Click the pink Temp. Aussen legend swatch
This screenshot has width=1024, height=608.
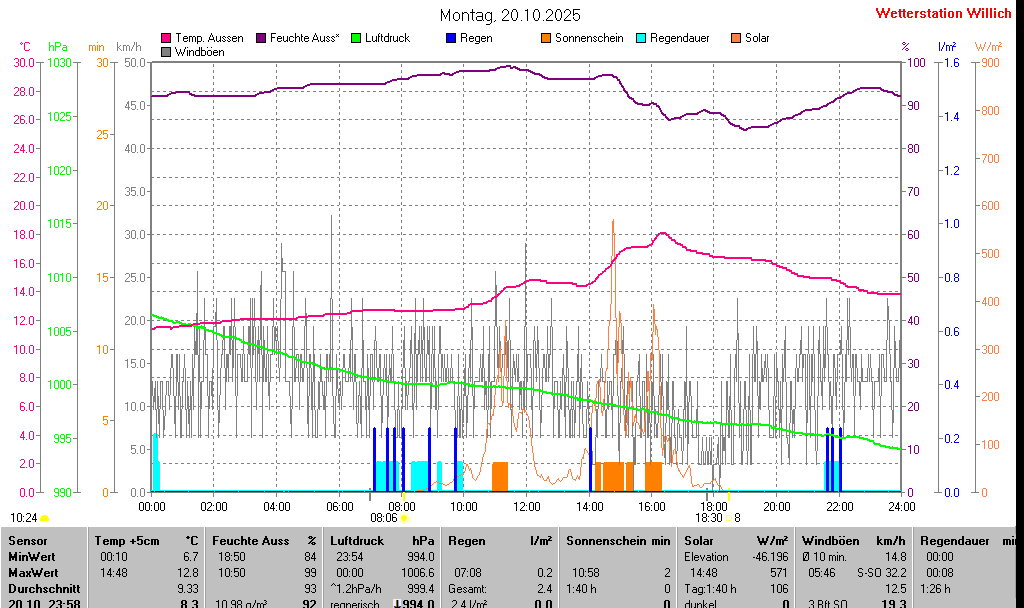(166, 38)
